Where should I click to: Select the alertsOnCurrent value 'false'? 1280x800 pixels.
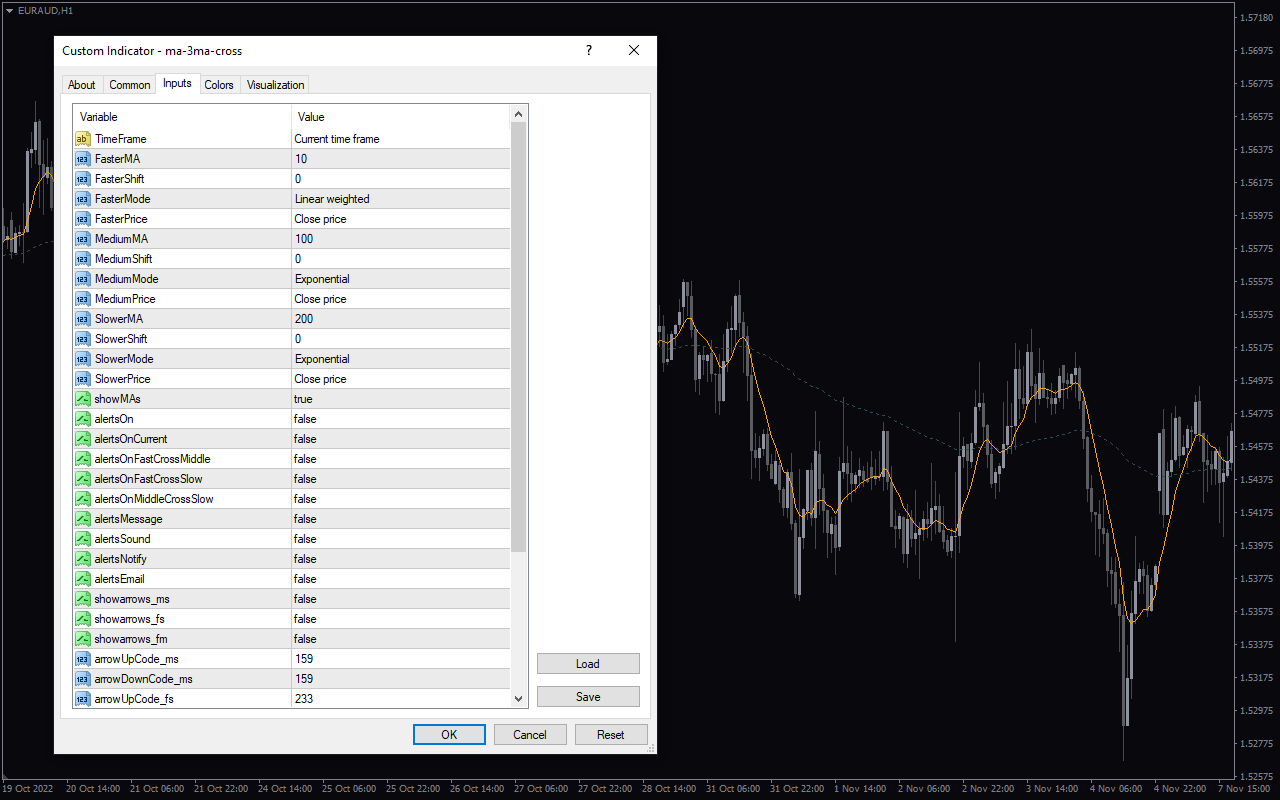click(x=305, y=439)
